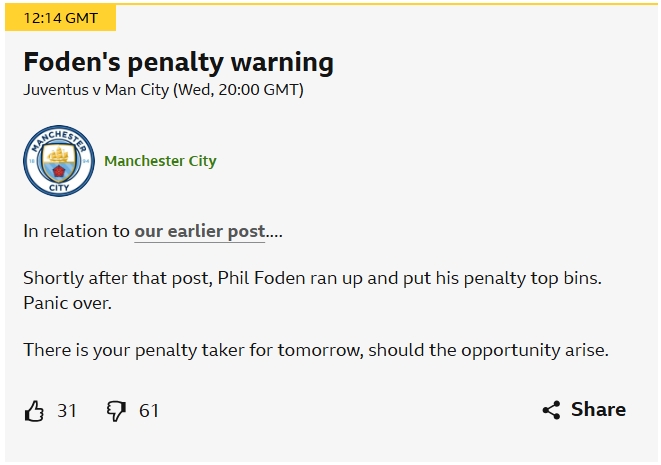Click the Manchester City club crest
This screenshot has width=661, height=465.
[59, 161]
